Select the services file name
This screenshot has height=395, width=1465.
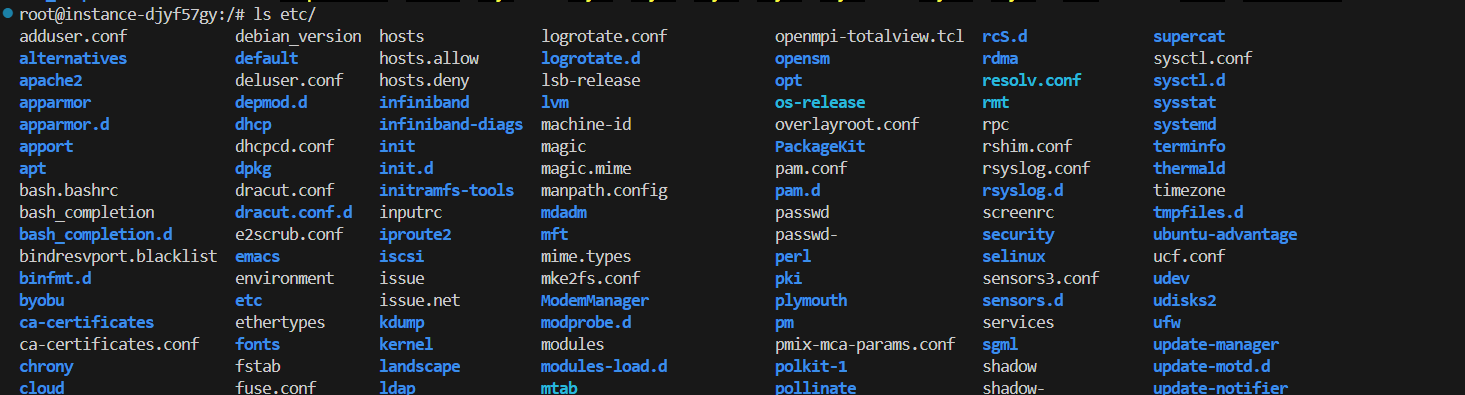click(1018, 322)
